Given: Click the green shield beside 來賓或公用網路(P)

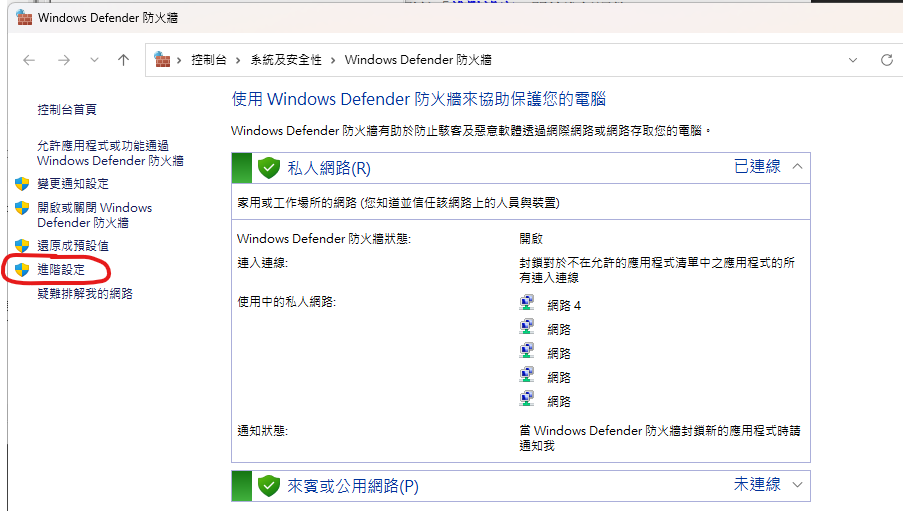Looking at the screenshot, I should pos(267,486).
